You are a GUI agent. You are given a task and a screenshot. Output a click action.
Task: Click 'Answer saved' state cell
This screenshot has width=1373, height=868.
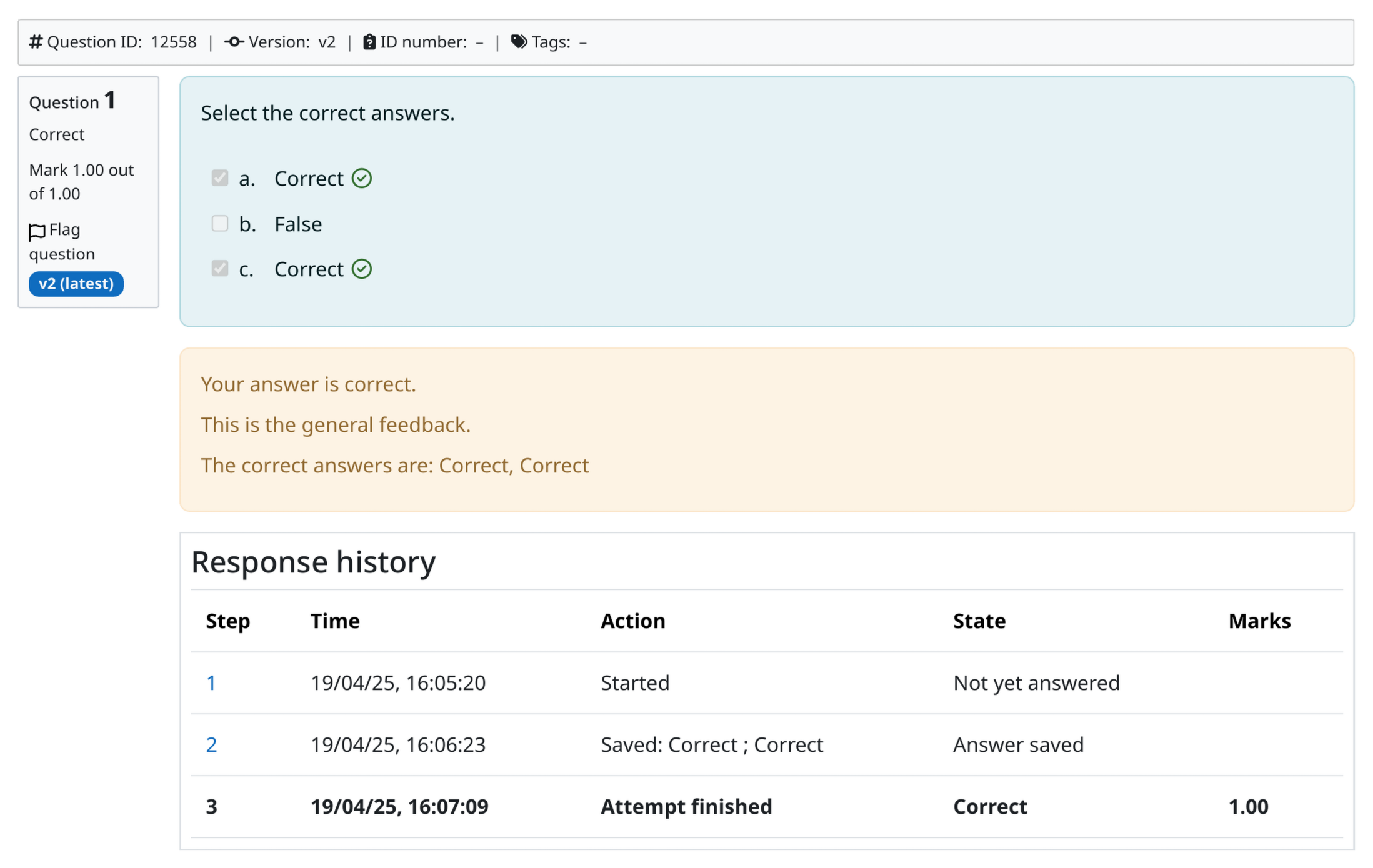1019,745
